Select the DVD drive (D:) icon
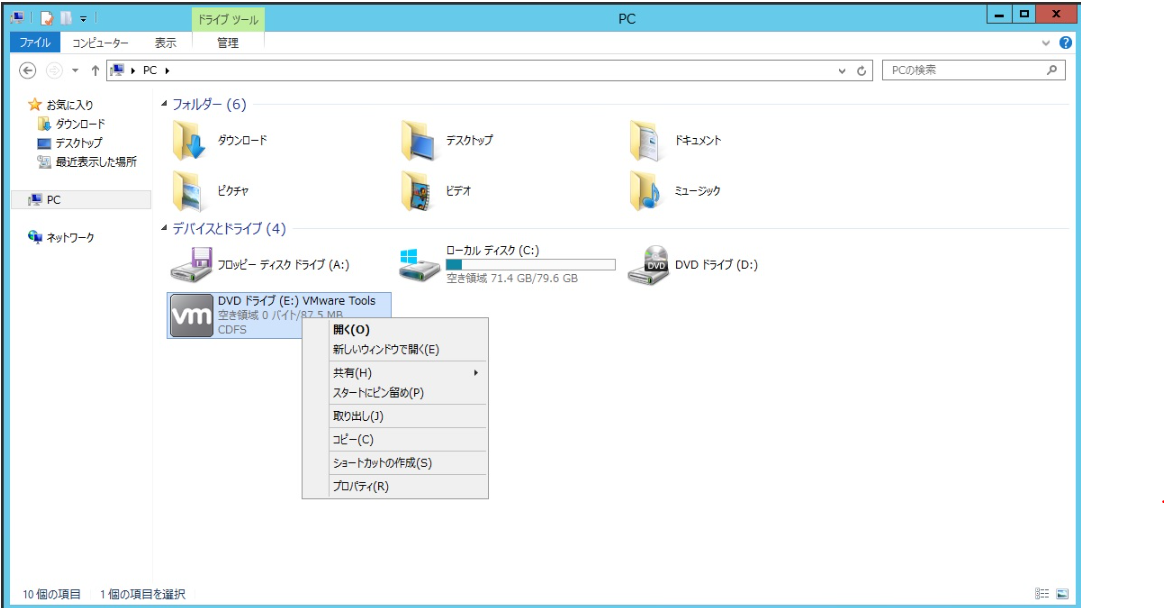The image size is (1164, 608). [x=646, y=265]
